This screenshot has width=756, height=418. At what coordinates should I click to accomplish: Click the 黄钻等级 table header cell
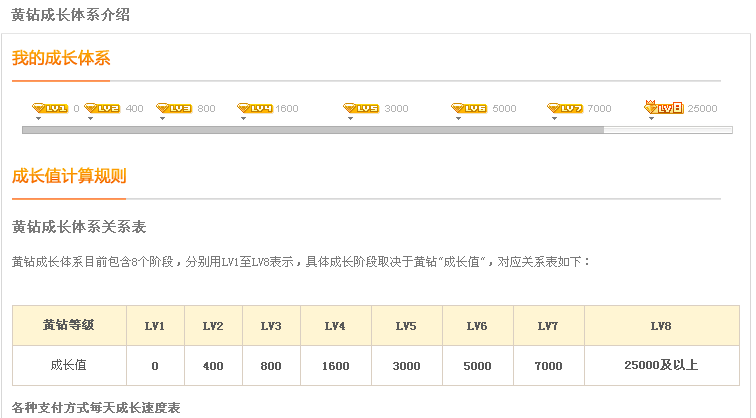tap(69, 325)
